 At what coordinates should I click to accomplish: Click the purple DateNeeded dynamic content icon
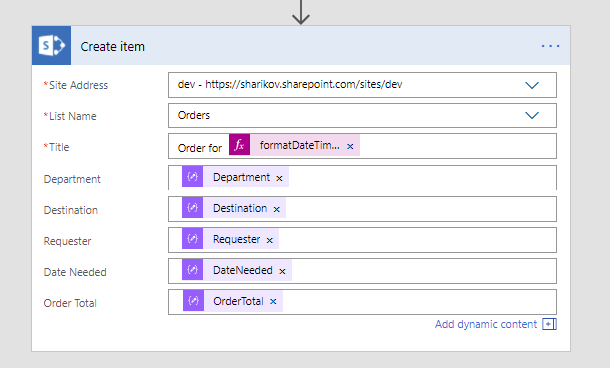[x=193, y=270]
